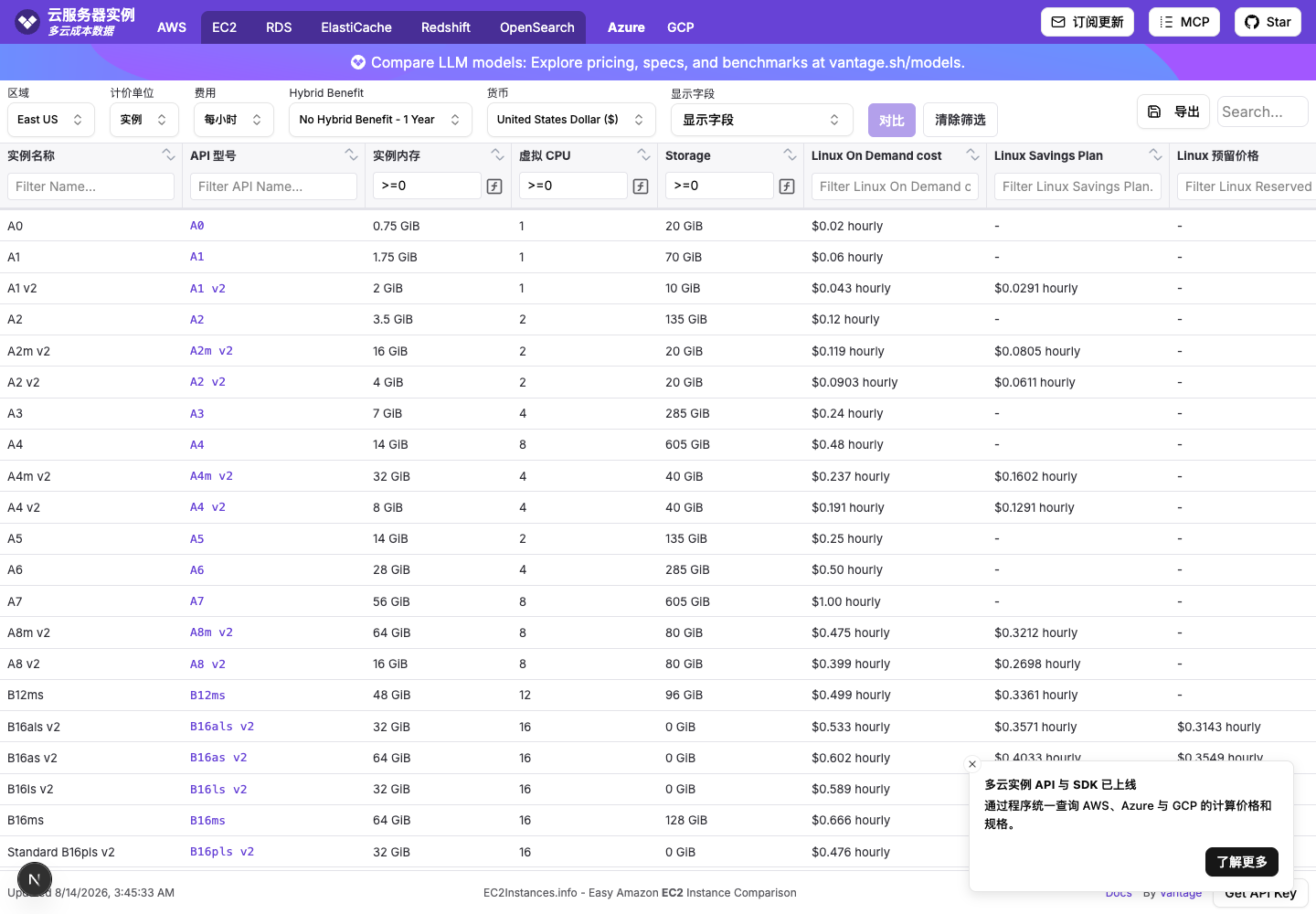
Task: Click the Filter Linux Savings Plan input
Action: click(x=1077, y=186)
